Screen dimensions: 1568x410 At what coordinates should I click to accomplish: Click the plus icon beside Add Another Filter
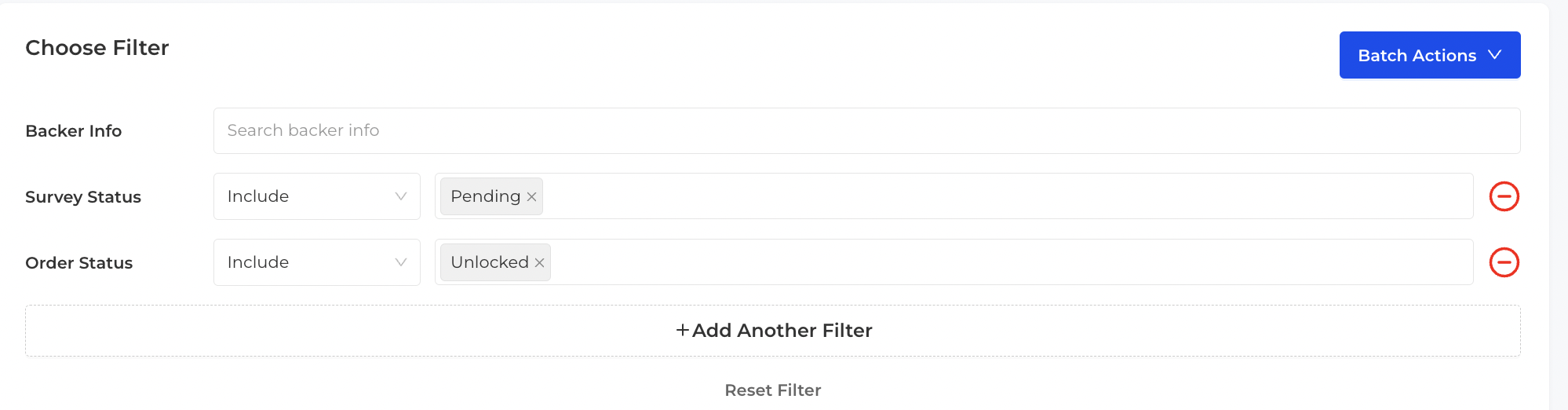coord(683,331)
